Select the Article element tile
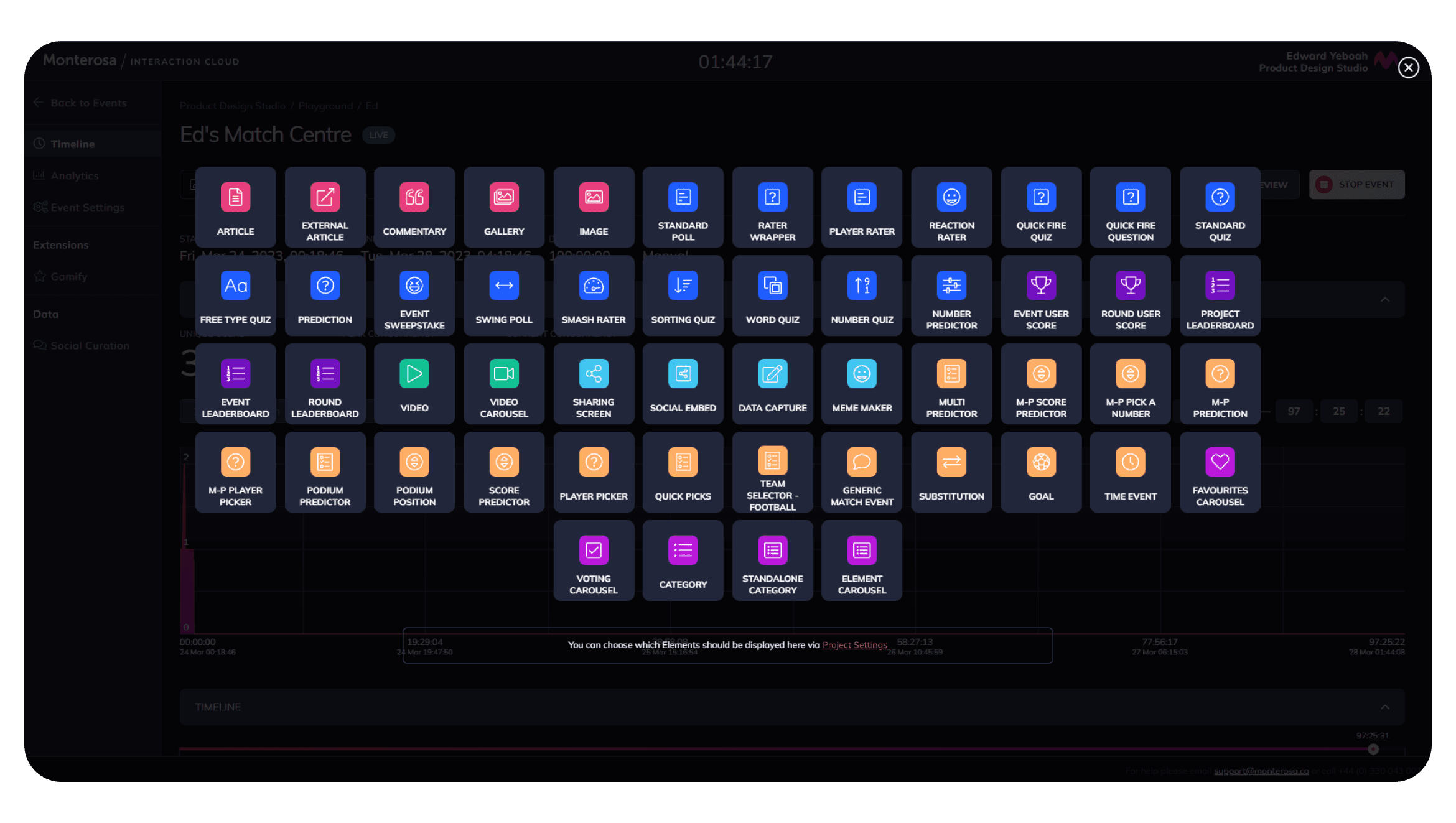The image size is (1456, 823). tap(235, 207)
